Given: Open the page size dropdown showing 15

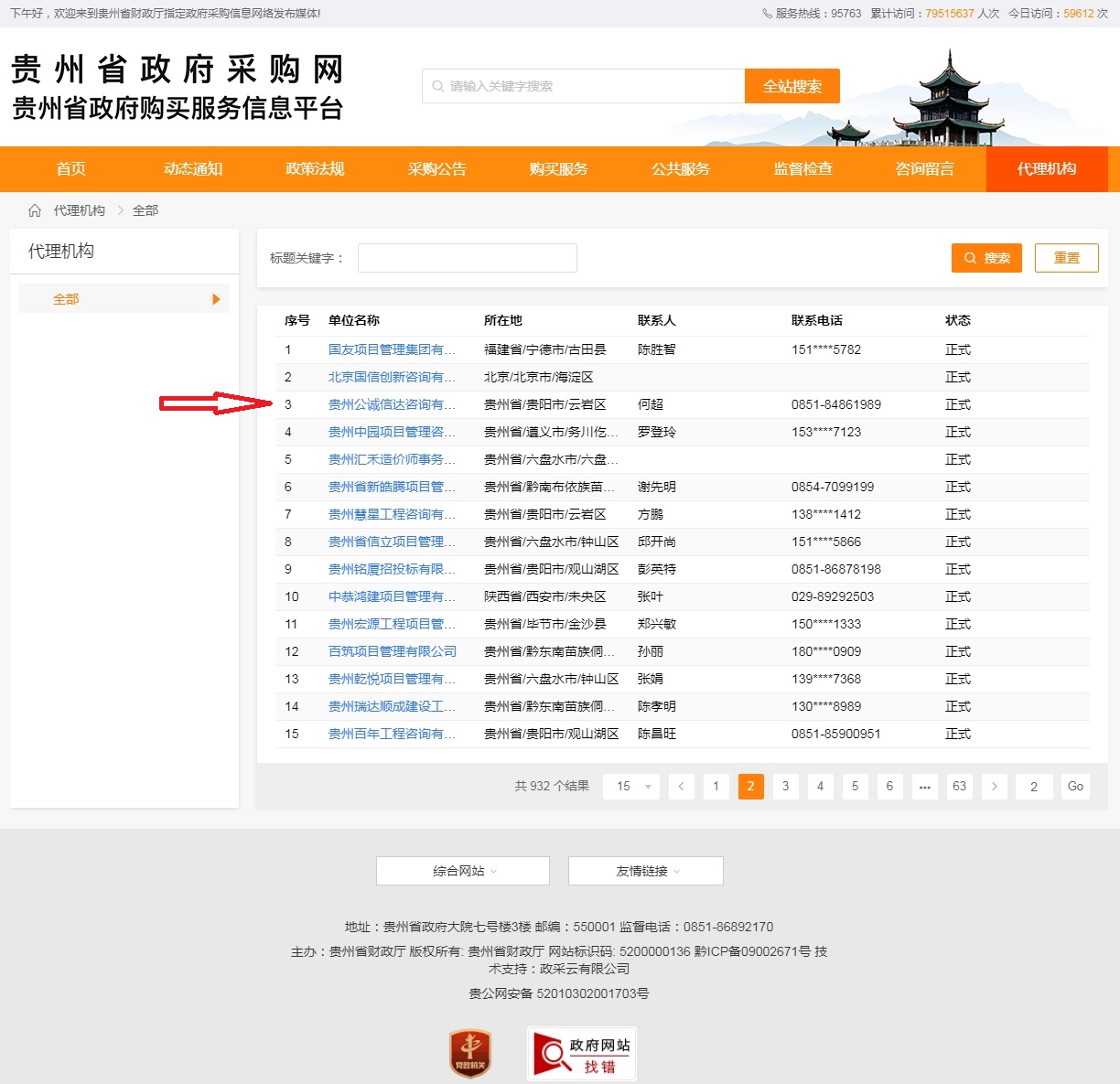Looking at the screenshot, I should pyautogui.click(x=631, y=787).
